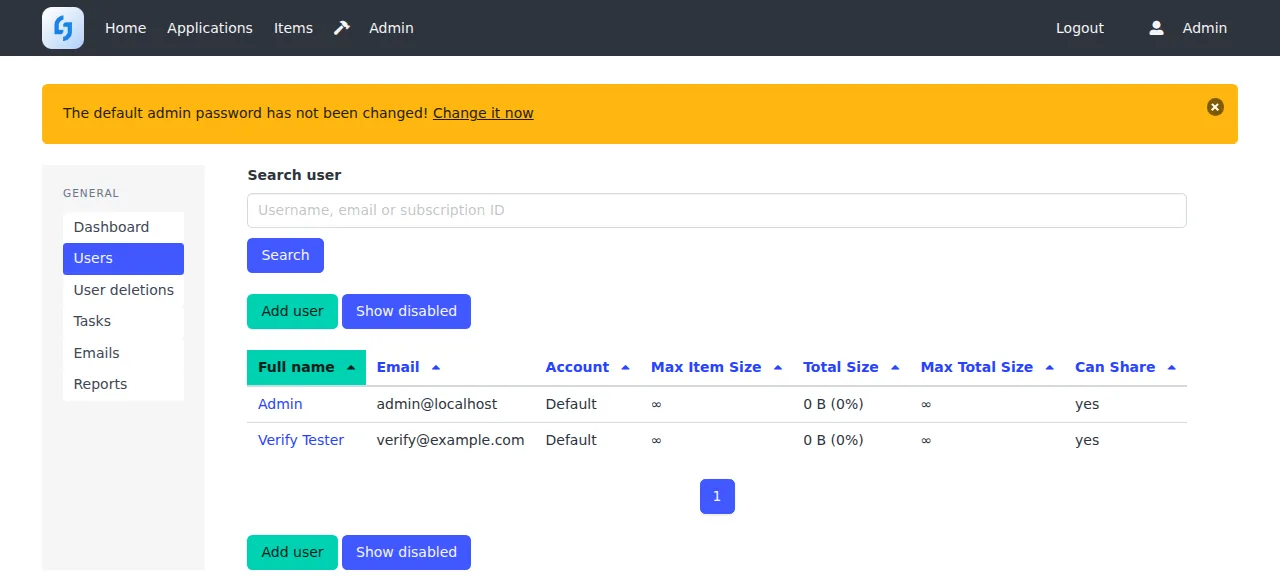Image resolution: width=1280 pixels, height=577 pixels.
Task: Click the user profile icon in navbar
Action: pos(1156,28)
